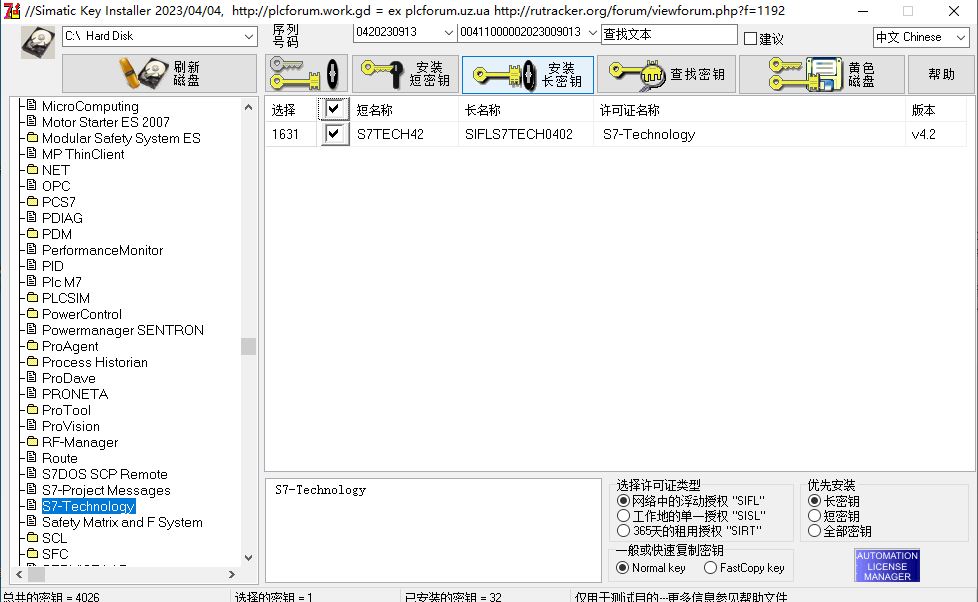Click the v4.2 version cell
The width and height of the screenshot is (978, 602).
pos(923,134)
